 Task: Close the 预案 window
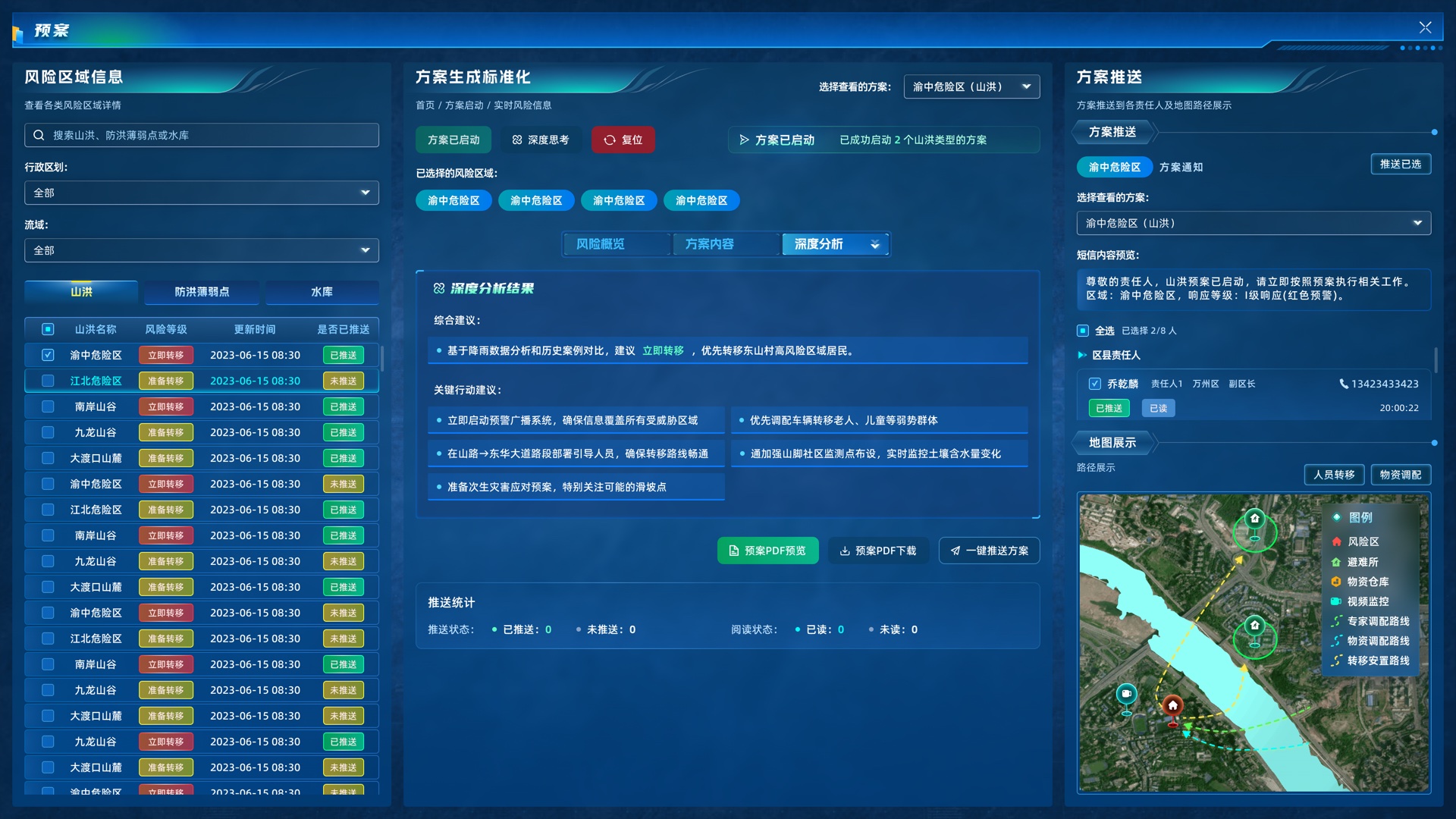tap(1426, 27)
